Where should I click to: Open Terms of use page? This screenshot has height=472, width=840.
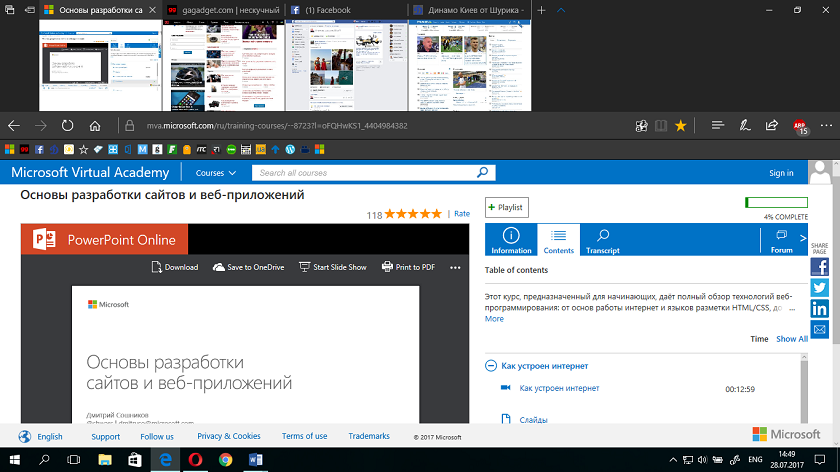[x=304, y=436]
